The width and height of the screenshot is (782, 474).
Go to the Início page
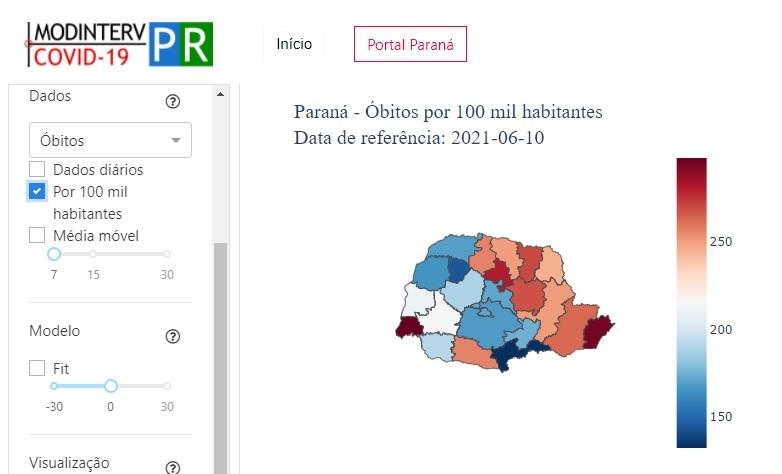coord(294,44)
